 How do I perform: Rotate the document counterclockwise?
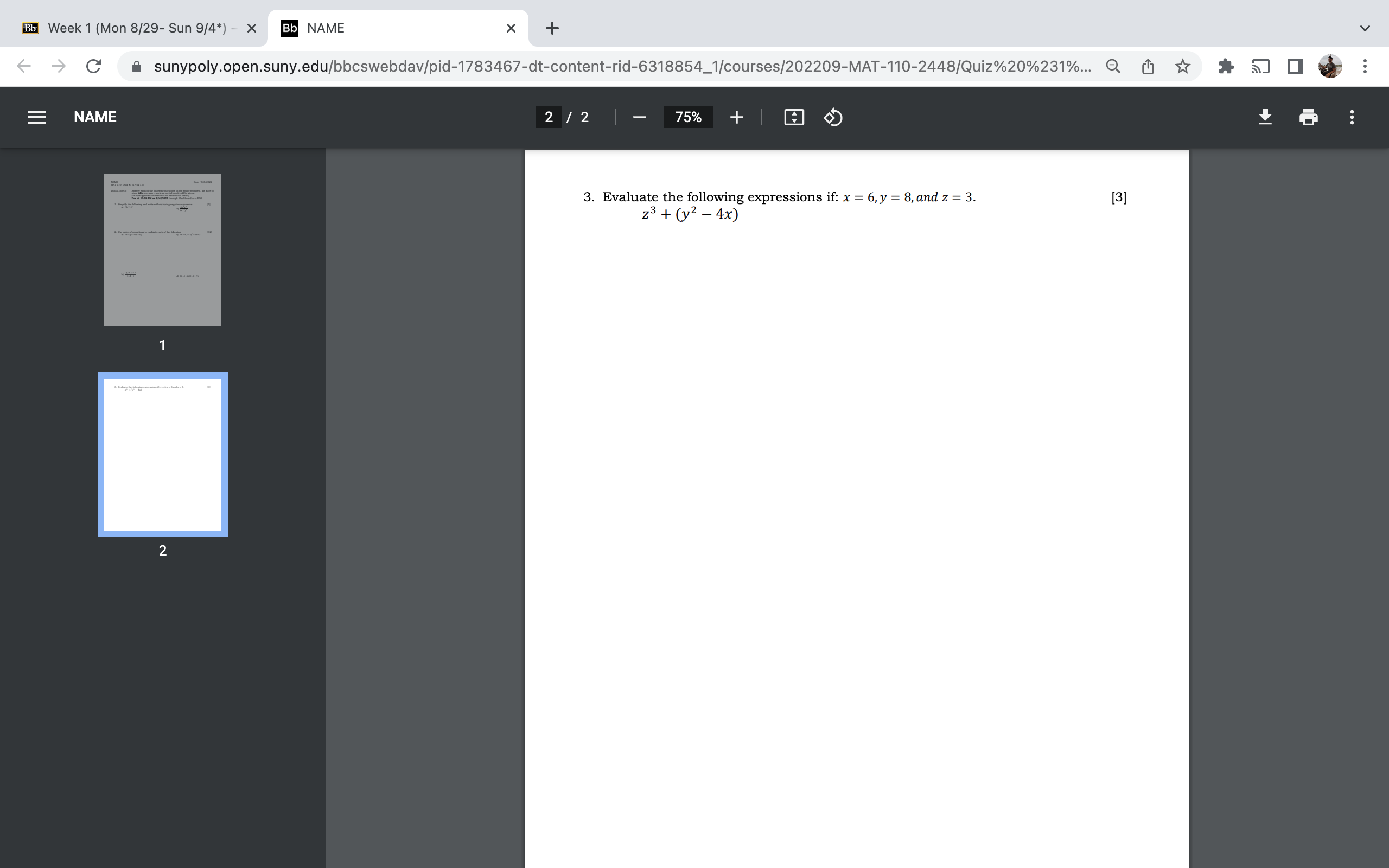click(x=833, y=117)
